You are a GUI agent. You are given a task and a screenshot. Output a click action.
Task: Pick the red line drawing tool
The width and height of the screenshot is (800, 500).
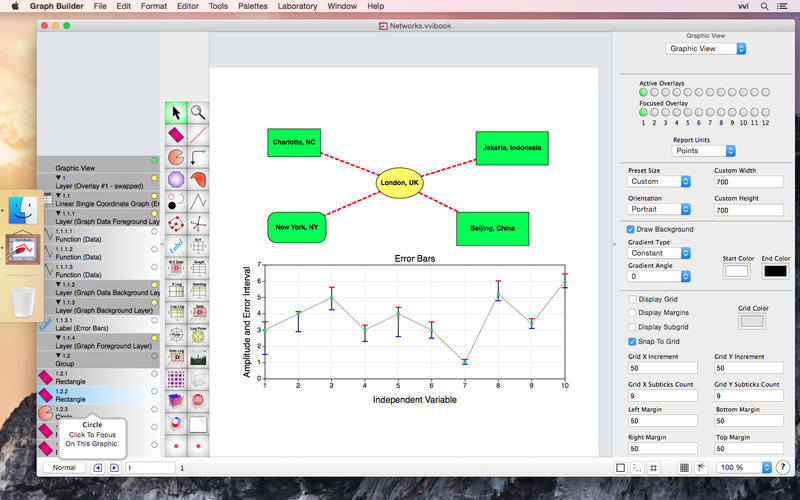click(198, 134)
